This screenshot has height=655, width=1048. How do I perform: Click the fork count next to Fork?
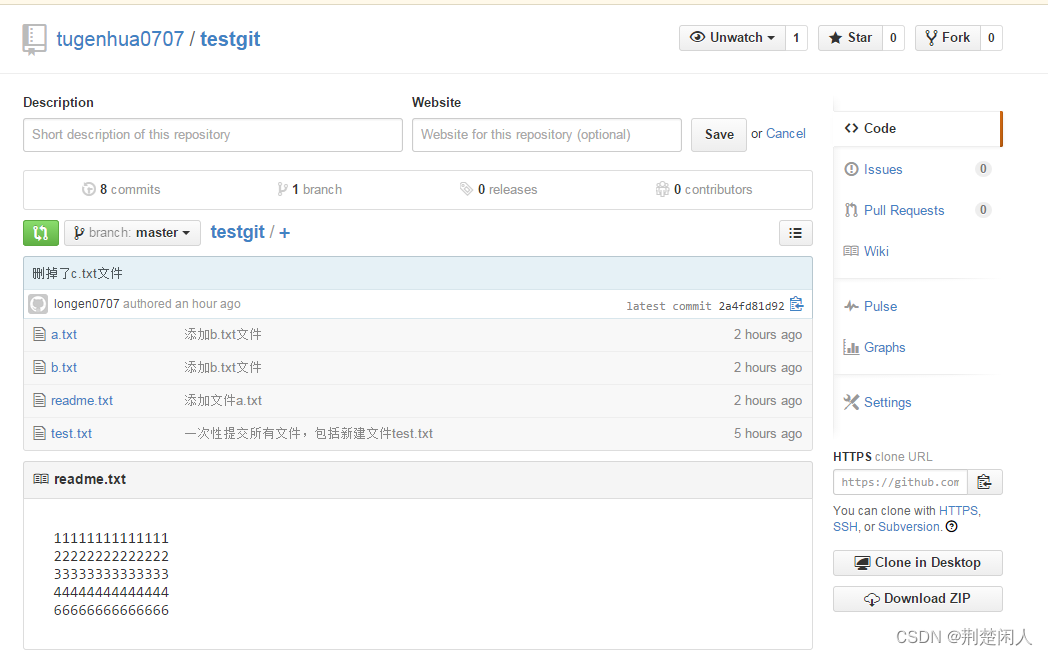pyautogui.click(x=991, y=37)
